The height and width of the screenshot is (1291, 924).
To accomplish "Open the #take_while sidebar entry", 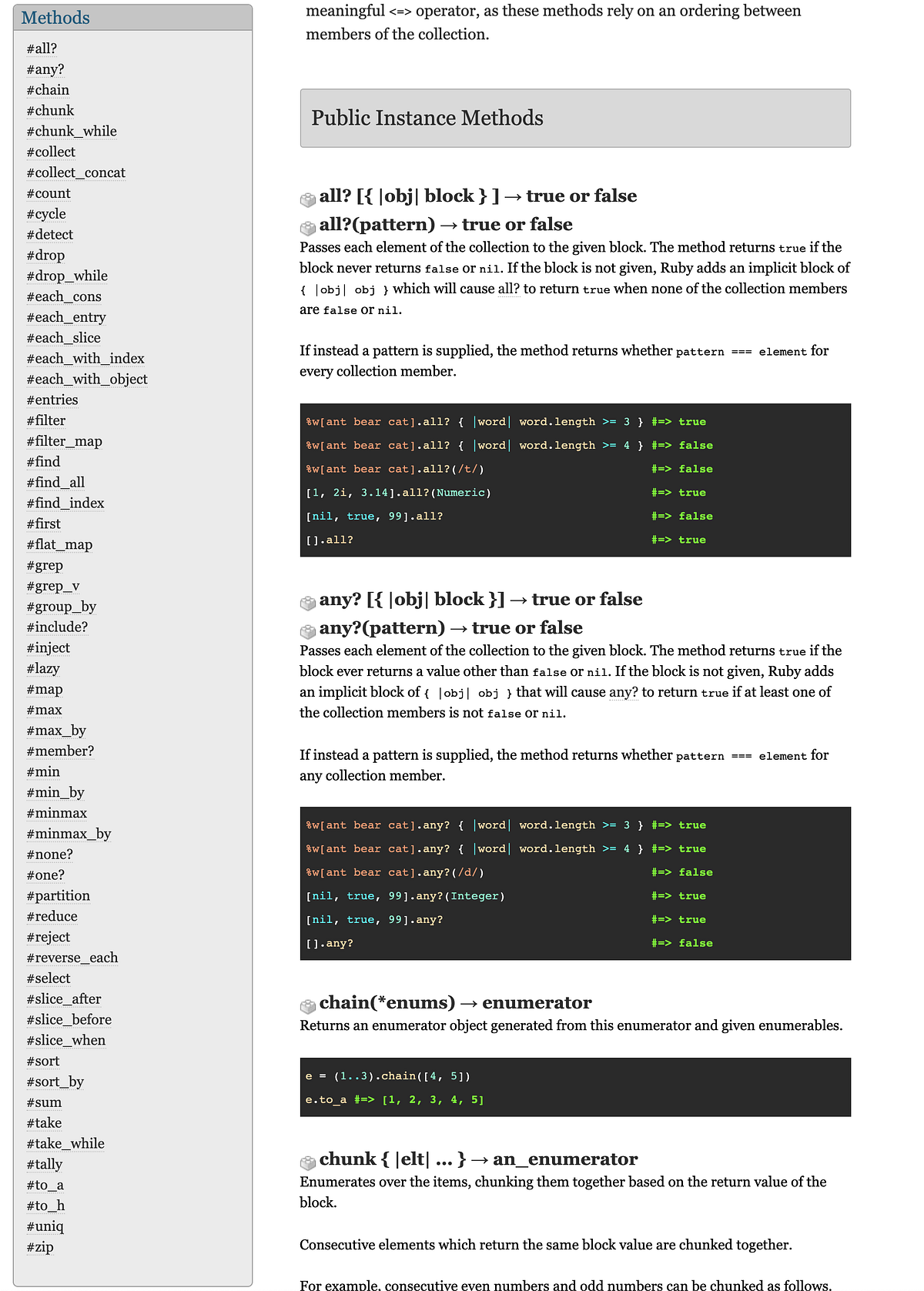I will coord(65,1143).
